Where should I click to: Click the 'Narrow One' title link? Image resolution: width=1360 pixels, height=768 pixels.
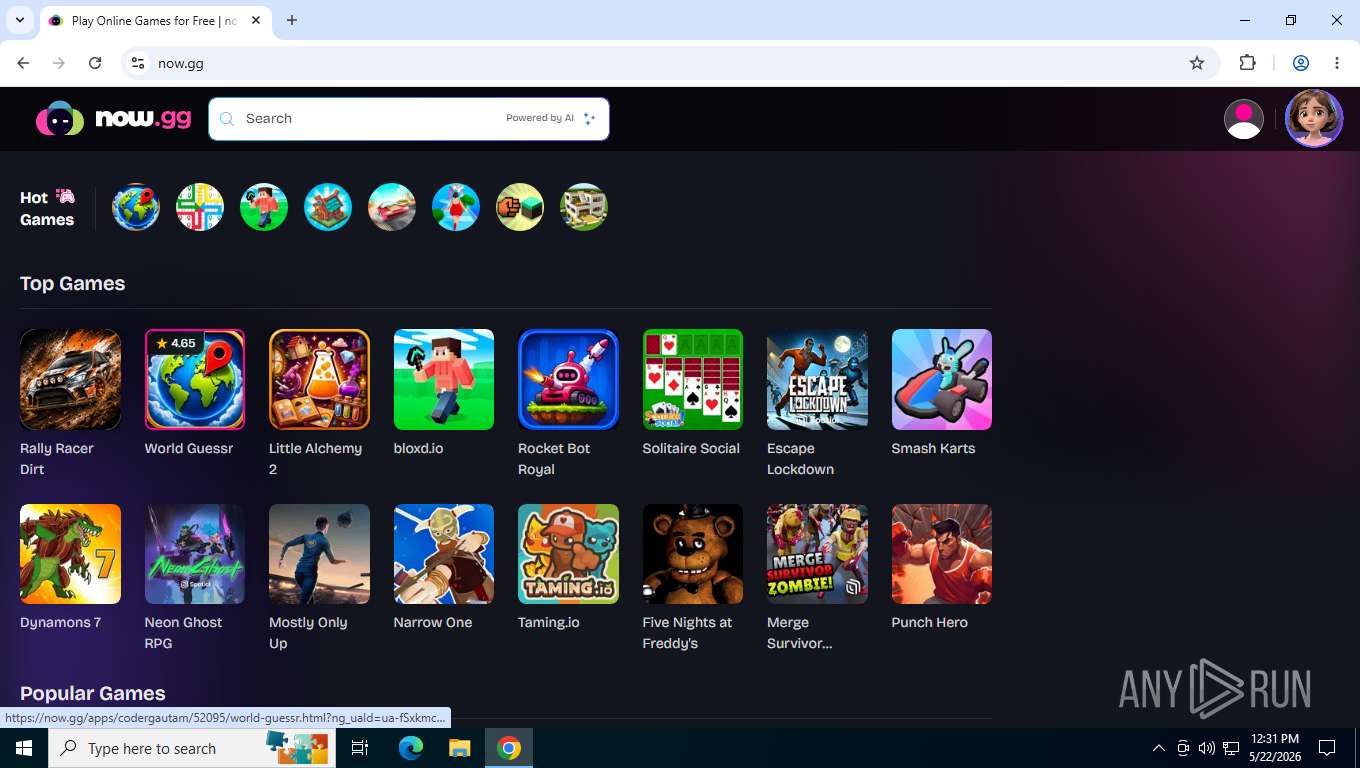coord(433,622)
